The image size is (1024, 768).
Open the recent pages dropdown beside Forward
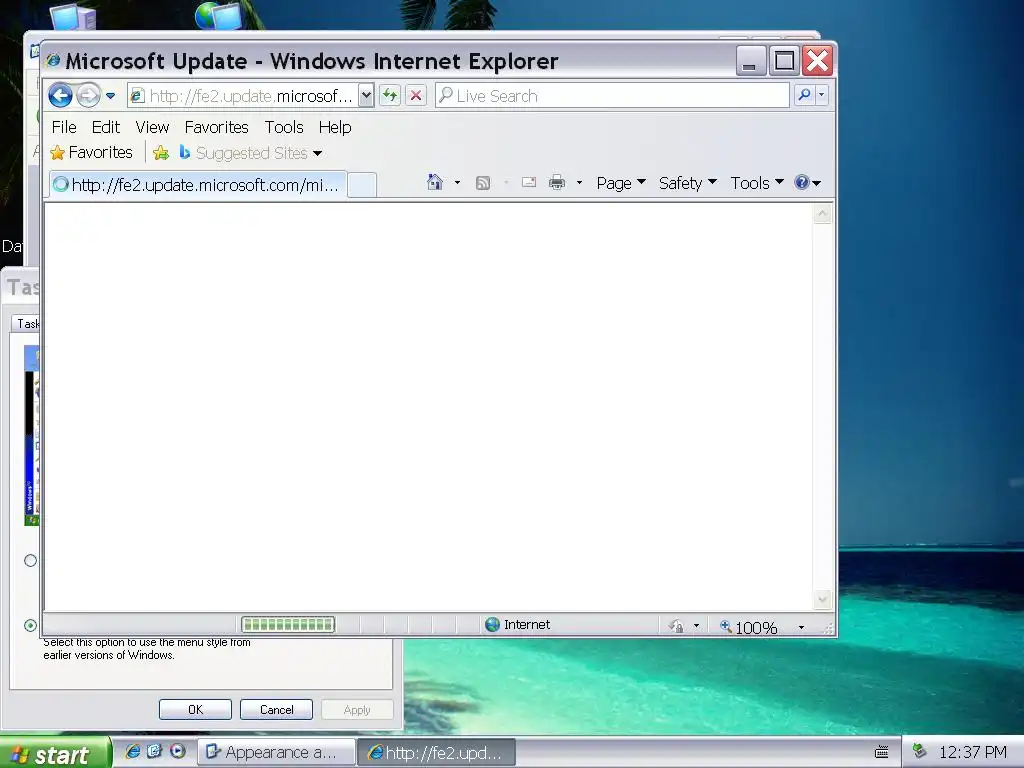click(x=110, y=96)
